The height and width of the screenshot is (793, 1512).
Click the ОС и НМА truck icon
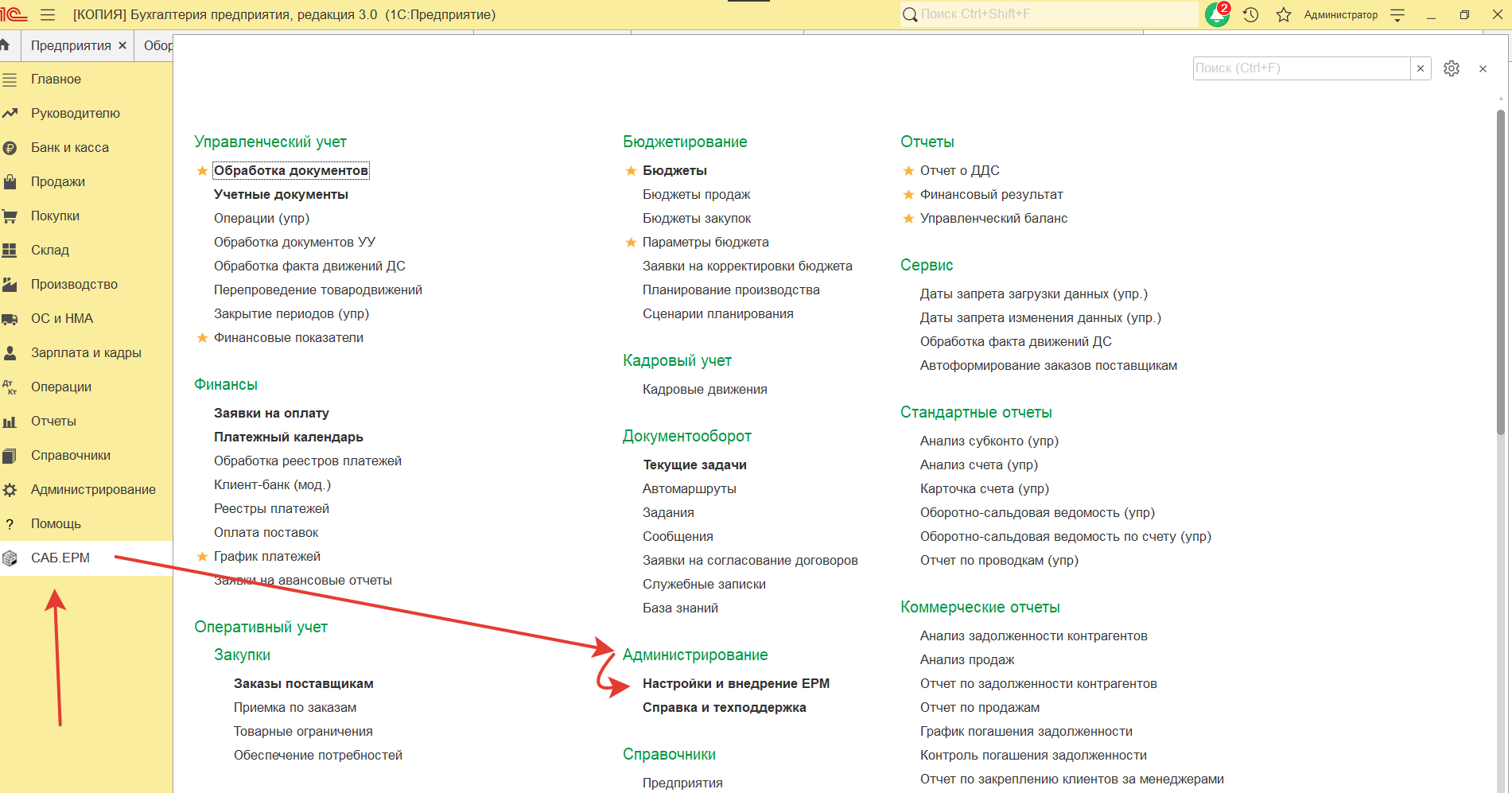pyautogui.click(x=10, y=319)
